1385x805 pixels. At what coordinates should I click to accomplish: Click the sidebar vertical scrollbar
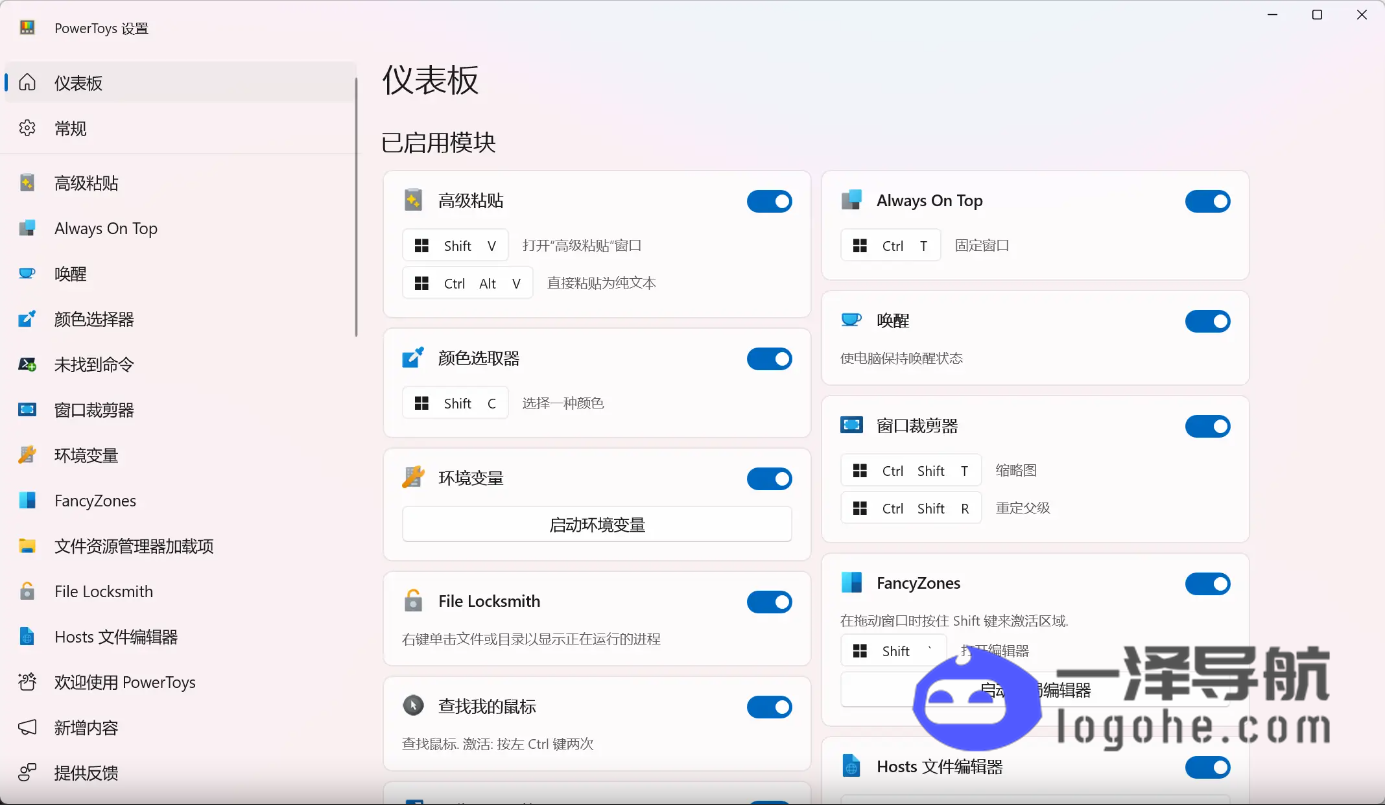pos(355,207)
